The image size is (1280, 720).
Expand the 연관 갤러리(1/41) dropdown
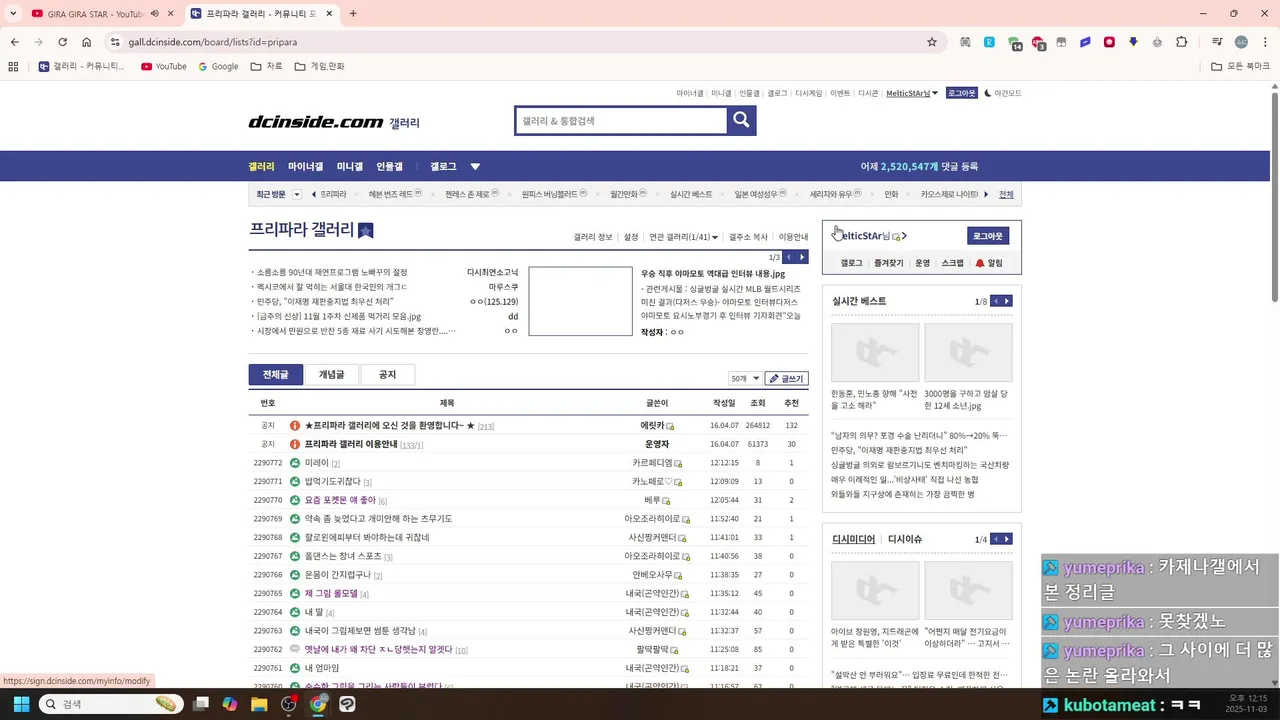click(683, 237)
